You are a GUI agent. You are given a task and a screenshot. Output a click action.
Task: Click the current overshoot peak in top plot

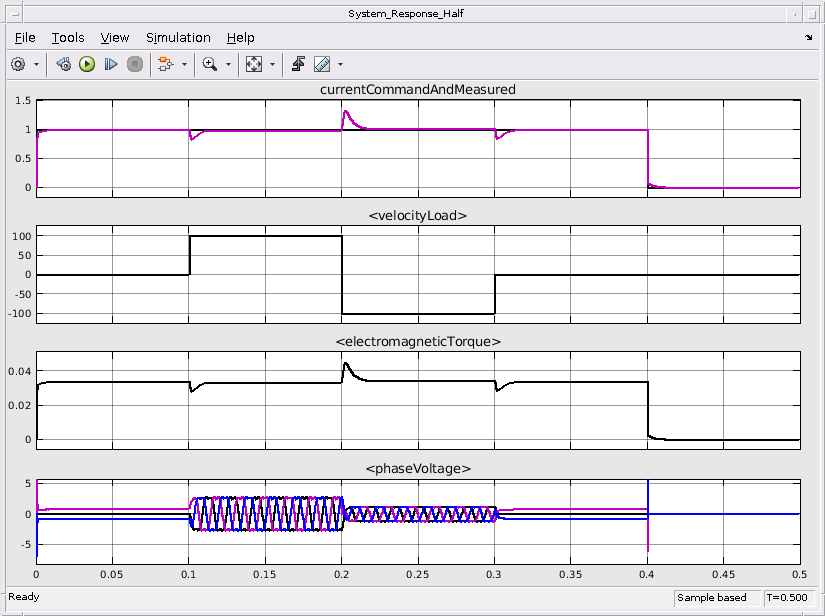[x=345, y=112]
